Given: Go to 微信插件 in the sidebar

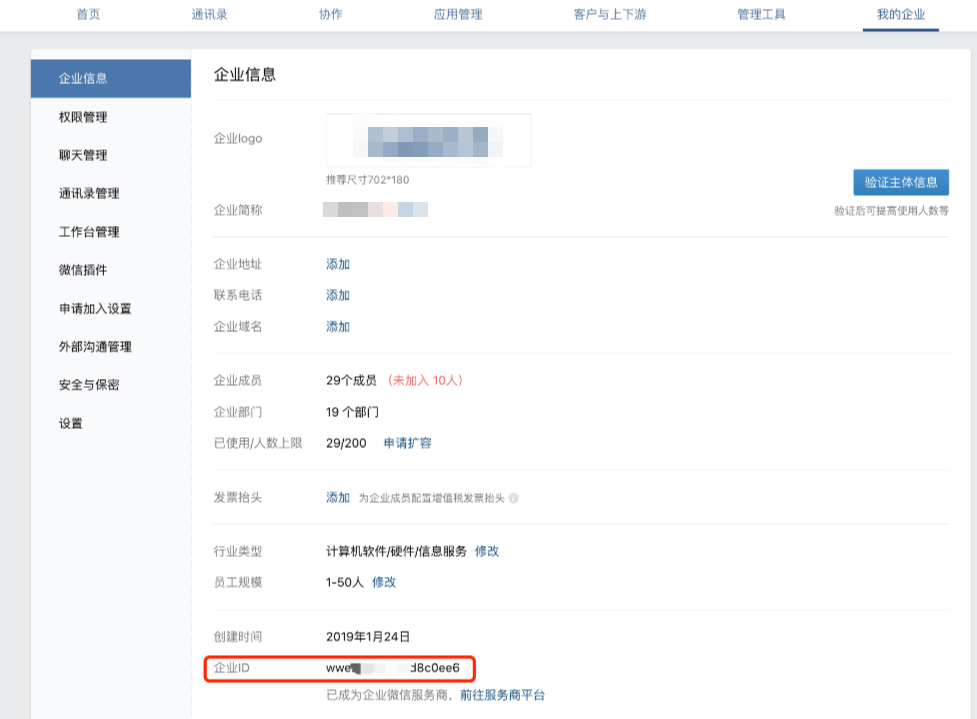Looking at the screenshot, I should [83, 270].
